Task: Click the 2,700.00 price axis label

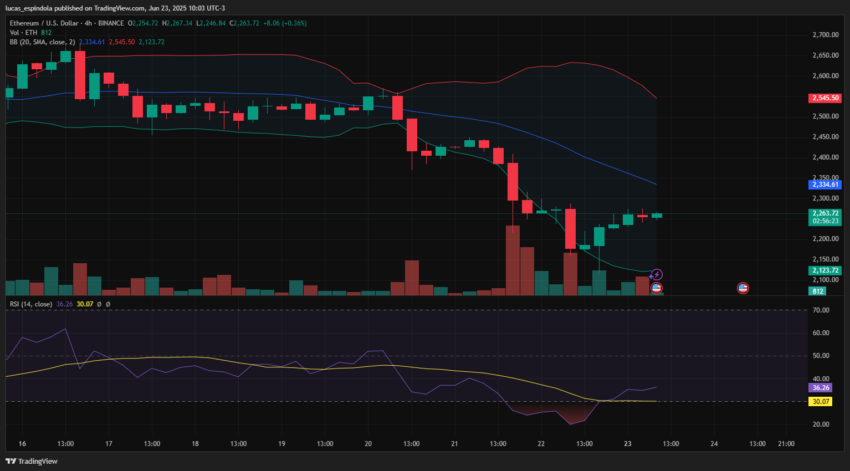Action: pos(826,35)
